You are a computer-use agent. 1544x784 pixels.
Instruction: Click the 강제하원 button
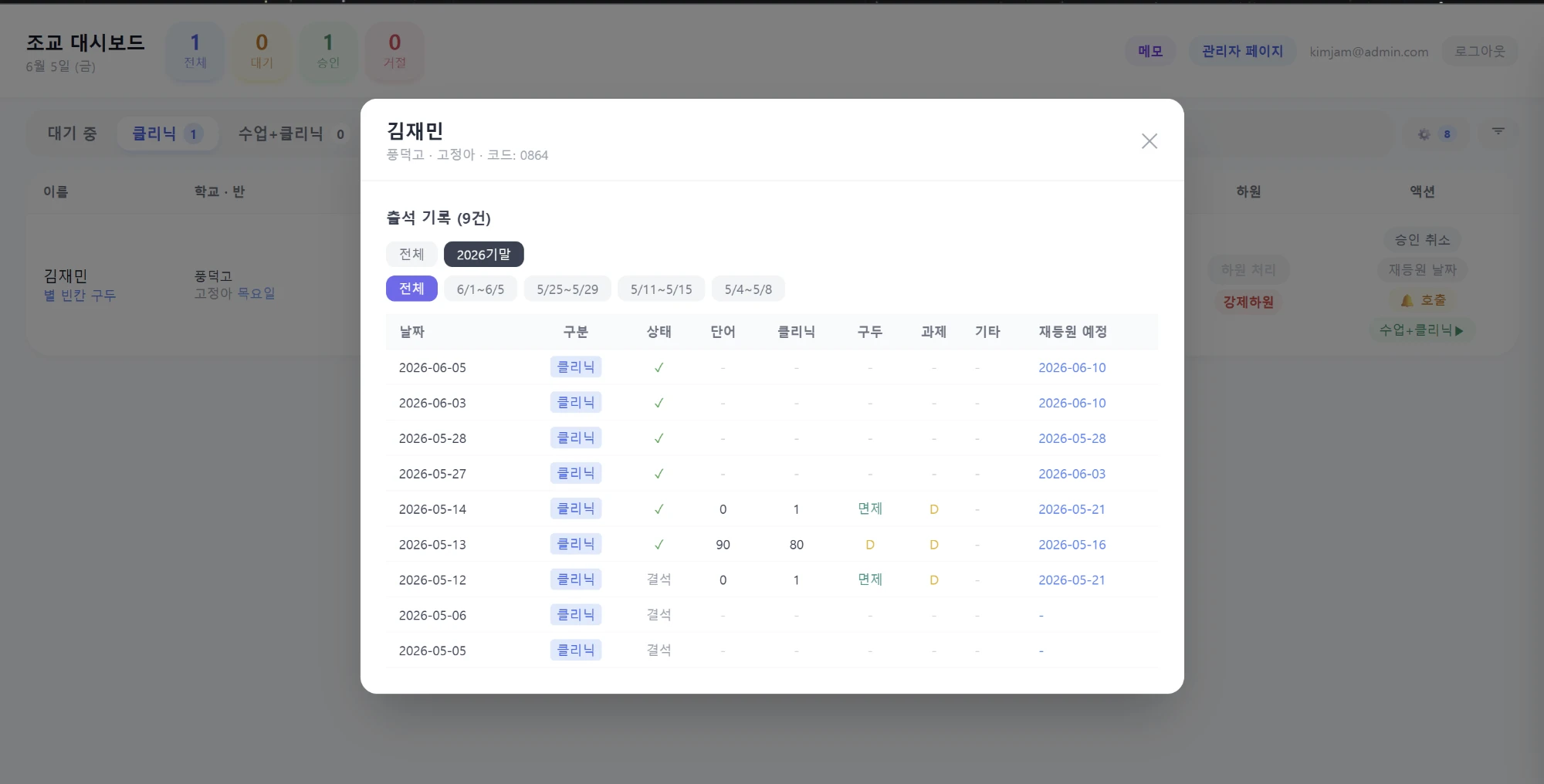[1248, 302]
